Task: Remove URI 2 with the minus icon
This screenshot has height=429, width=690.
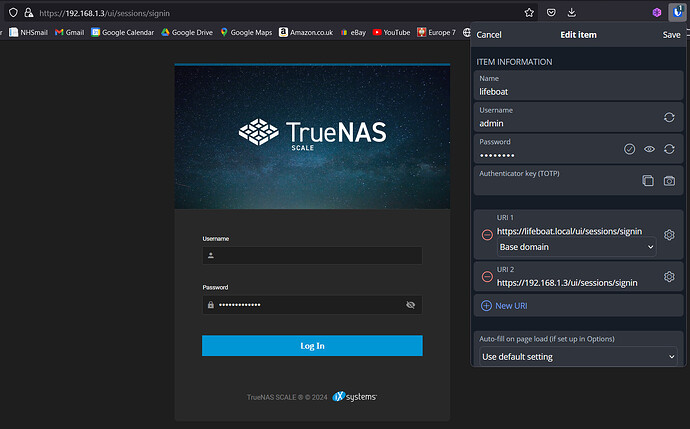Action: [487, 276]
